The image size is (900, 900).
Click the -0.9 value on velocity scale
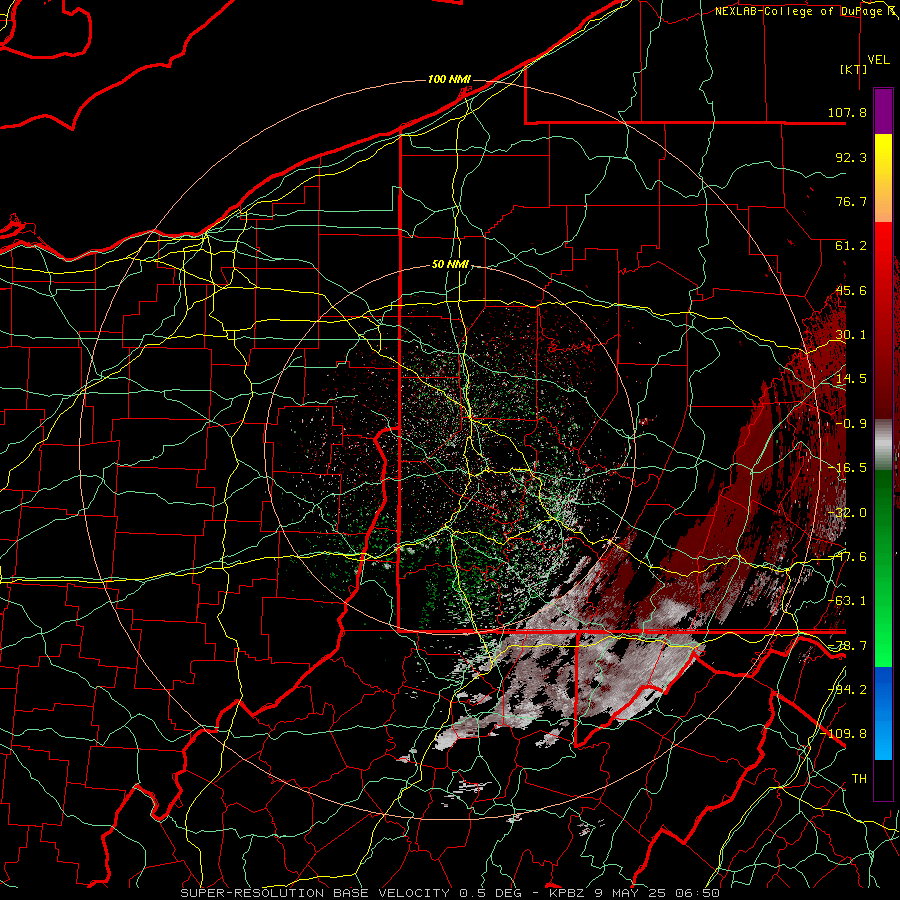pyautogui.click(x=851, y=424)
